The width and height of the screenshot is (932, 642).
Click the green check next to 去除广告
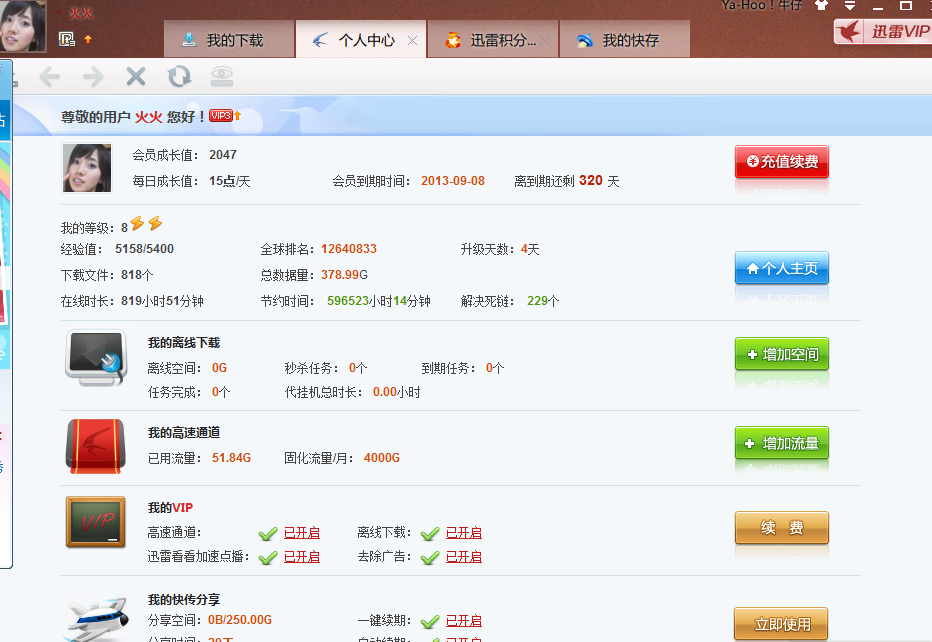click(430, 557)
